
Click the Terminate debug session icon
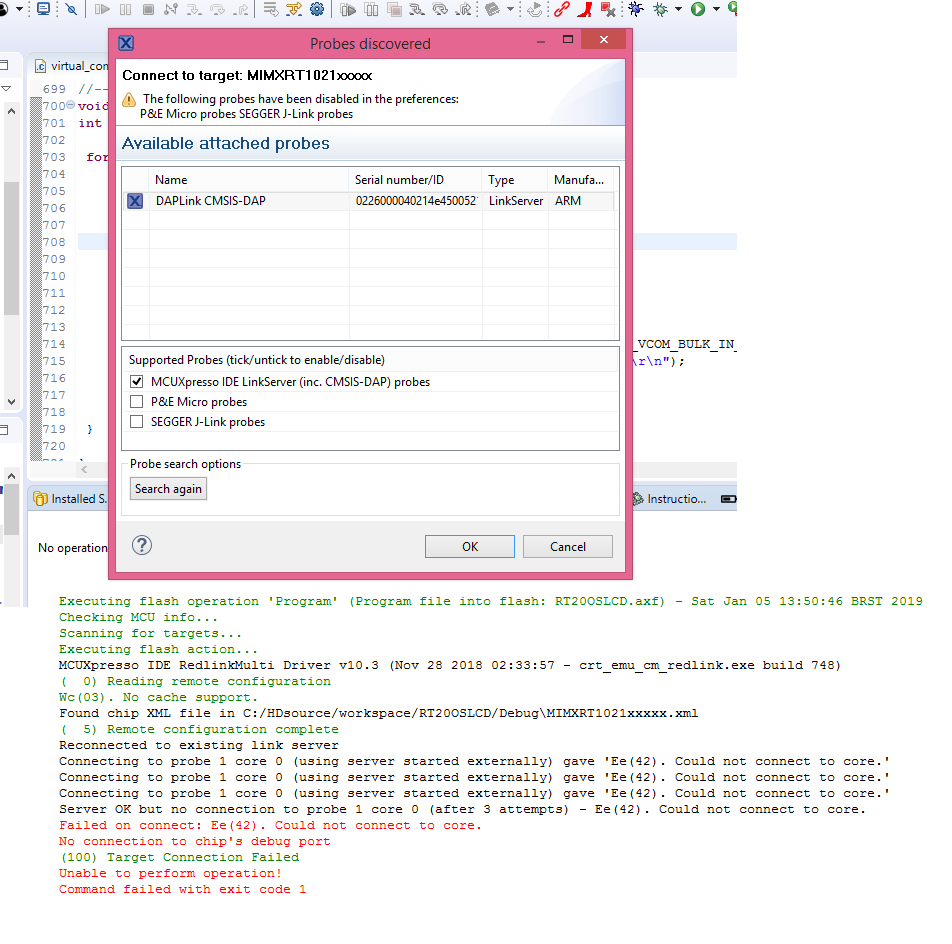click(x=147, y=11)
